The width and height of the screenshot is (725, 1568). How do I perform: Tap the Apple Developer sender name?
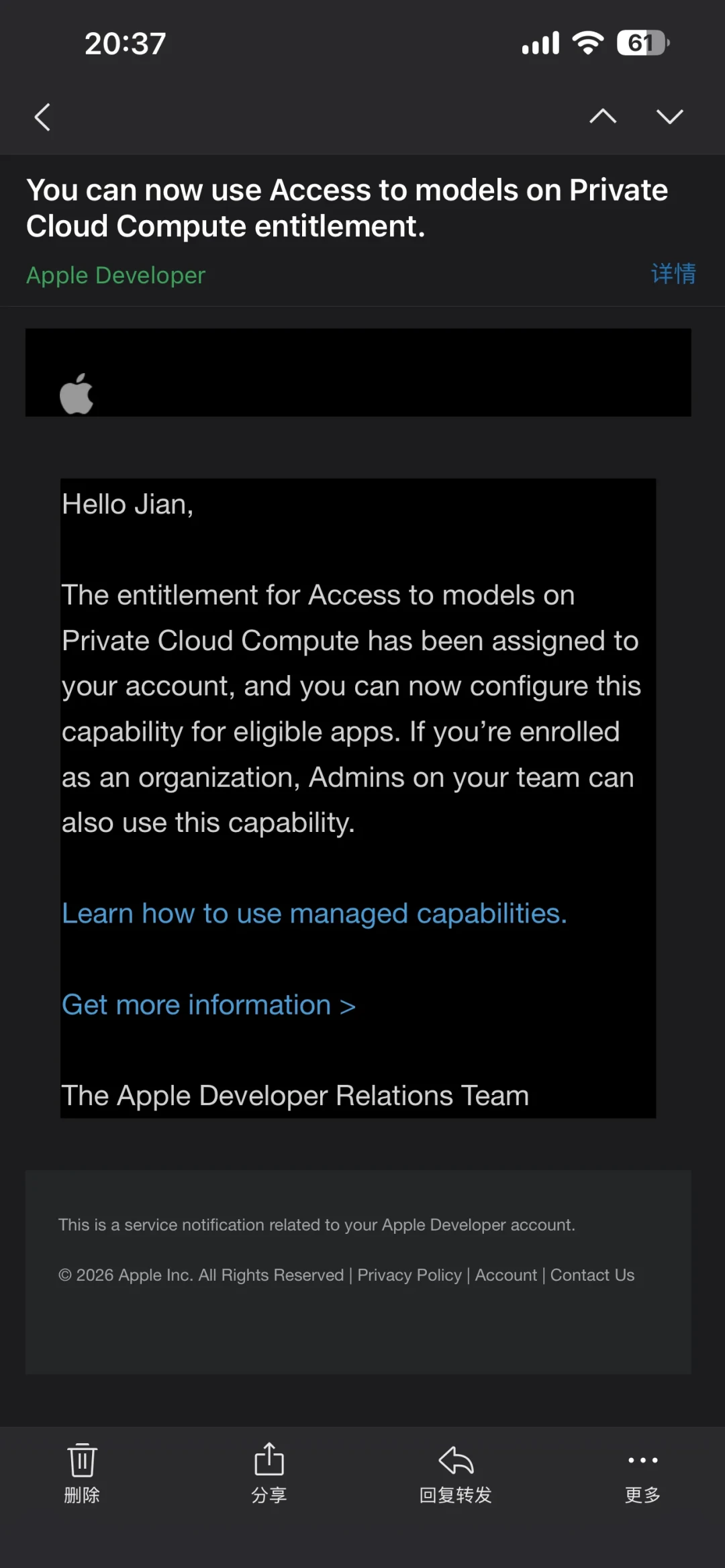[x=115, y=275]
